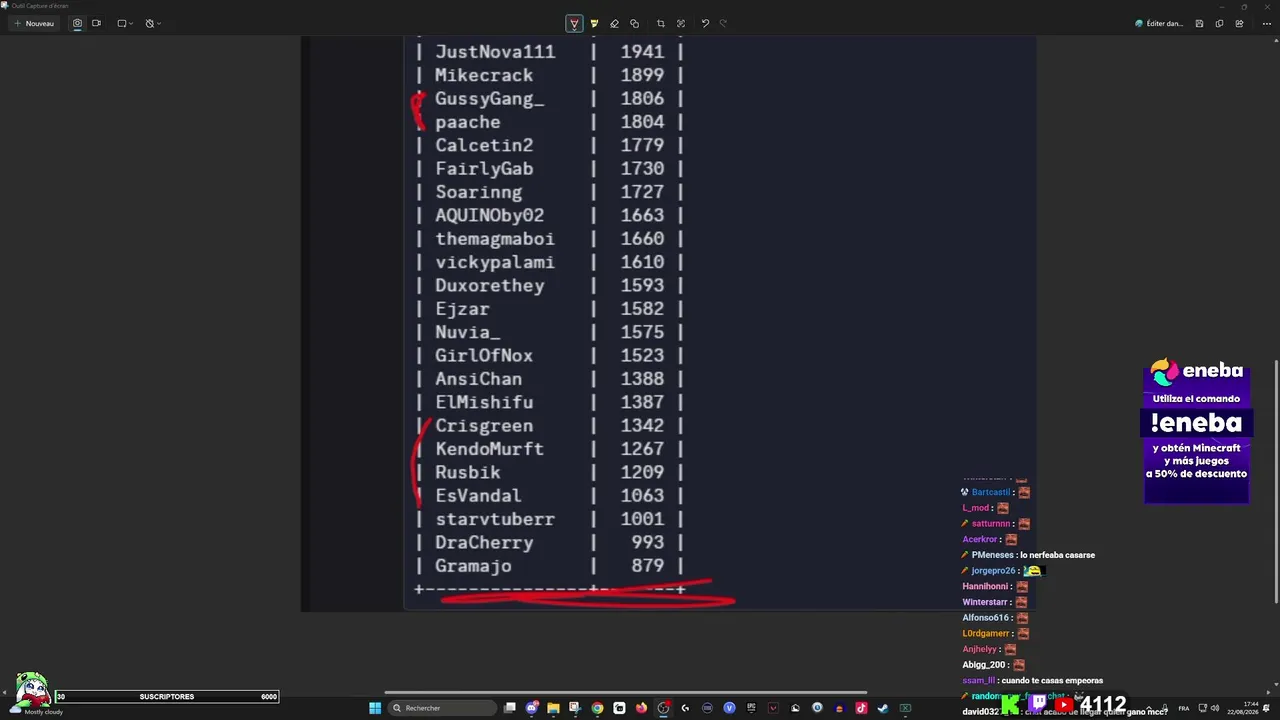Viewport: 1280px width, 720px height.
Task: Click the Crisgreen name in the table
Action: pos(484,425)
